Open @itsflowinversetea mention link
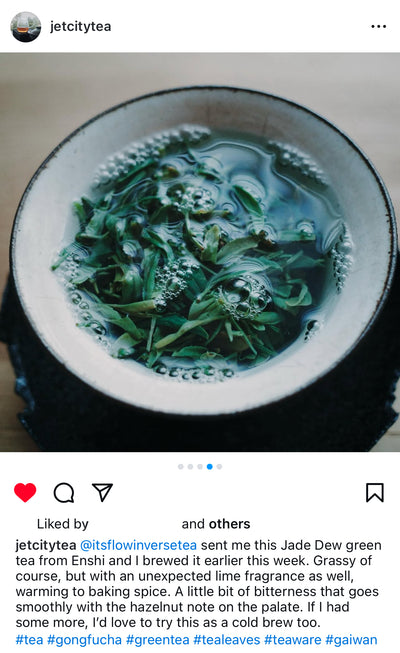This screenshot has height=653, width=400. click(x=138, y=545)
